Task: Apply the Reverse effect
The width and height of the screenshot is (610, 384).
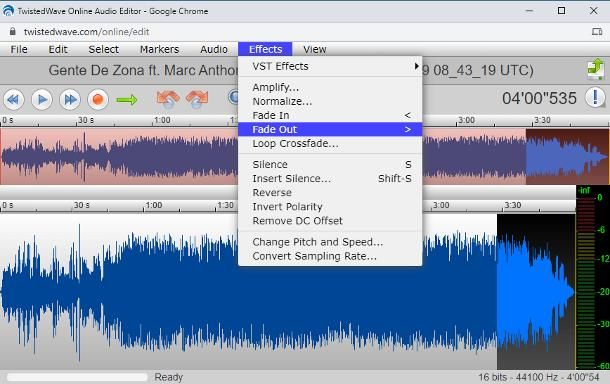Action: click(330, 193)
